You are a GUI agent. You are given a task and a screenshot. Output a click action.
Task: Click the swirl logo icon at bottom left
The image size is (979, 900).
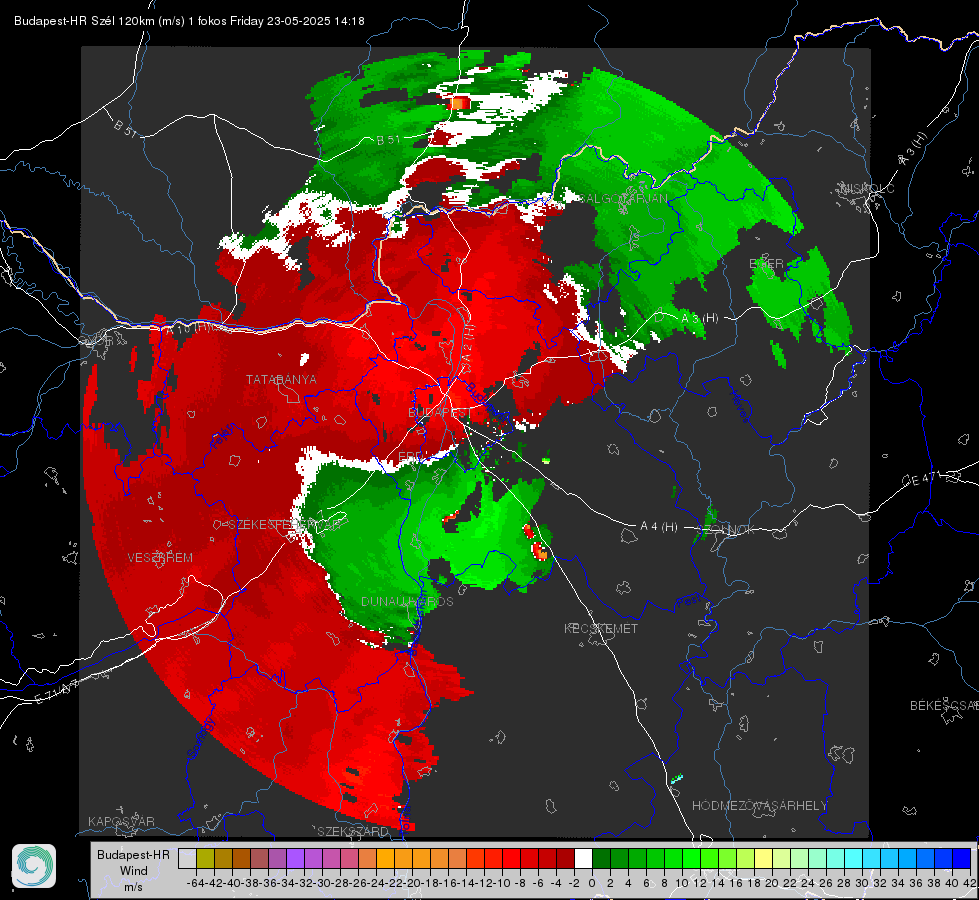point(34,866)
